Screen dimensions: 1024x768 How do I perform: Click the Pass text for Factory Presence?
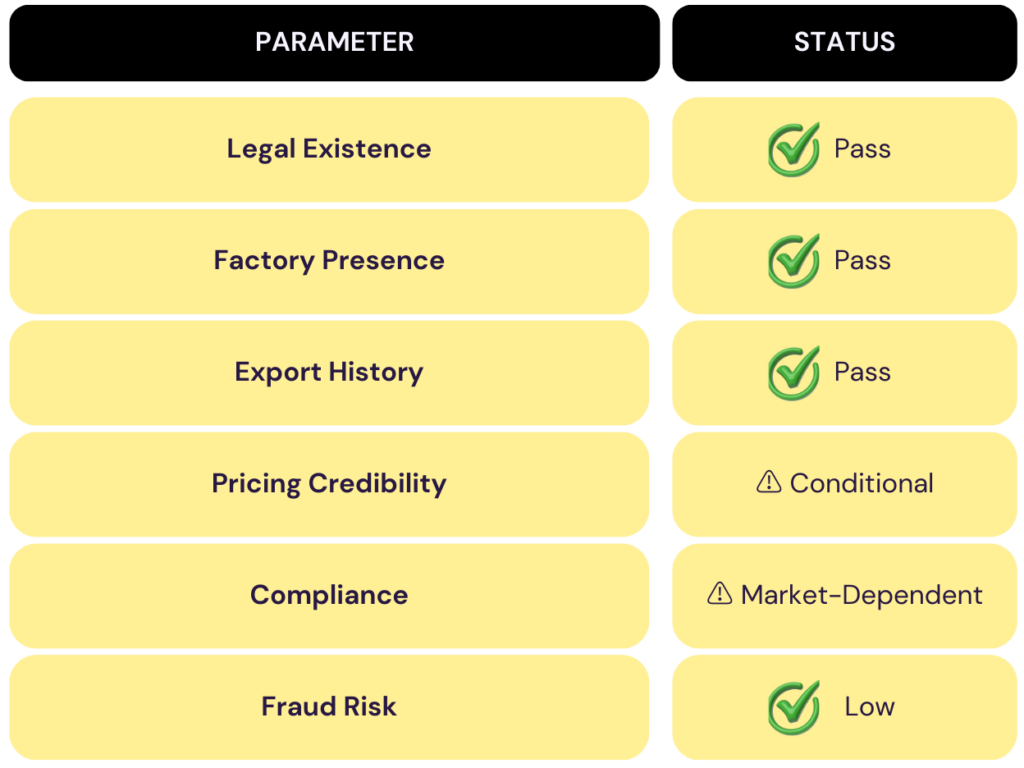(862, 261)
